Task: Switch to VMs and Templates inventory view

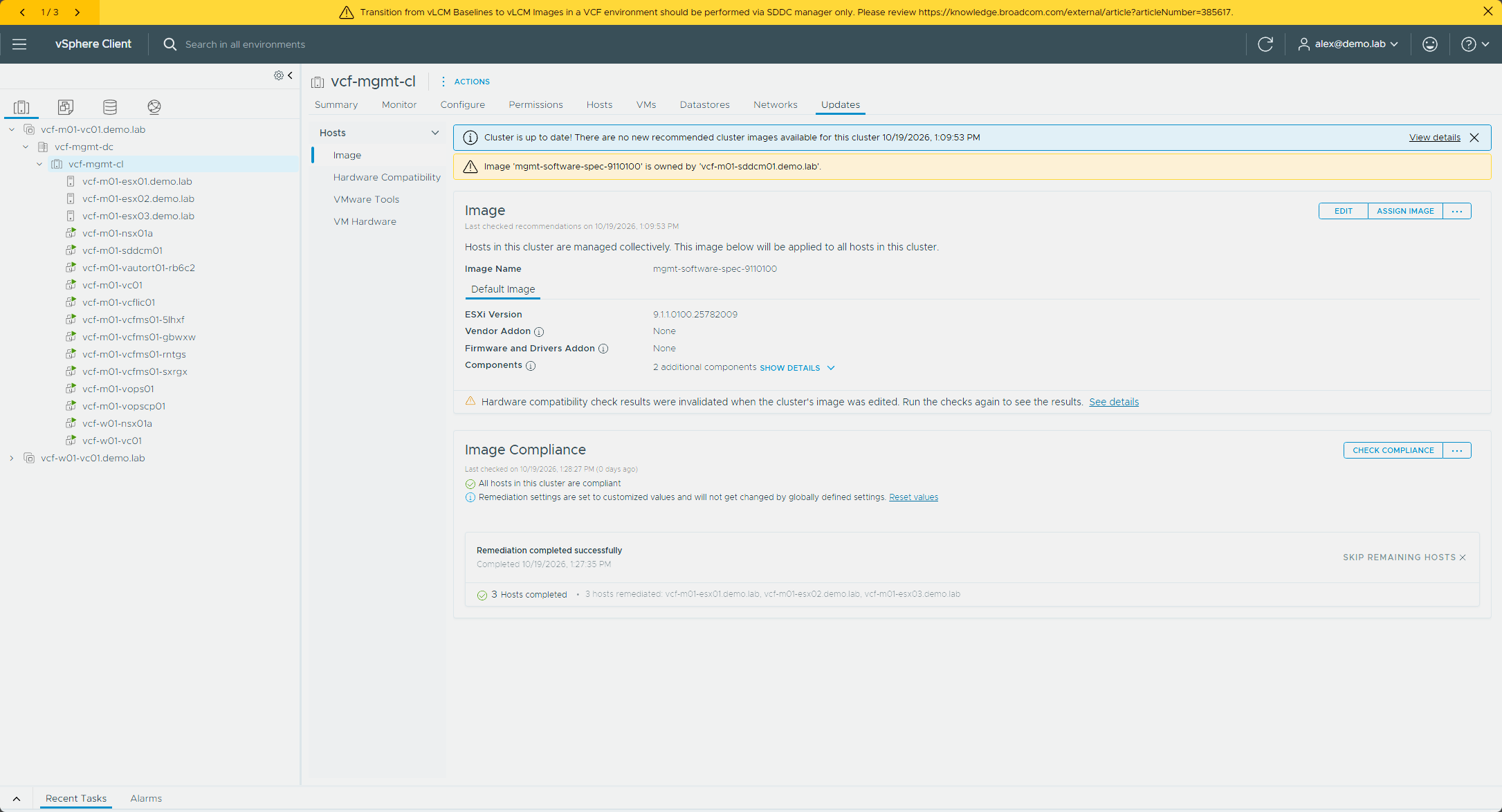Action: click(x=66, y=107)
